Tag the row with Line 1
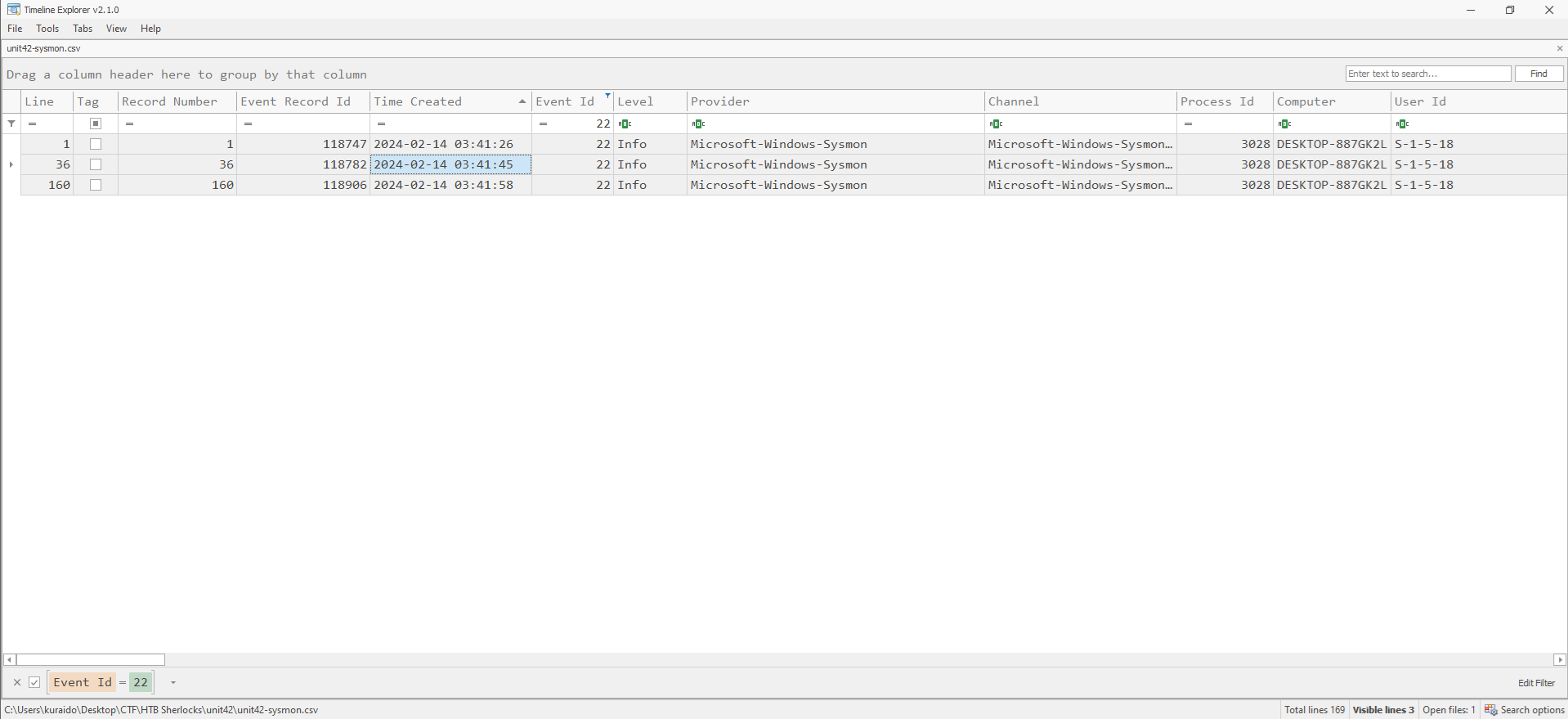Viewport: 1568px width, 719px height. [x=96, y=144]
